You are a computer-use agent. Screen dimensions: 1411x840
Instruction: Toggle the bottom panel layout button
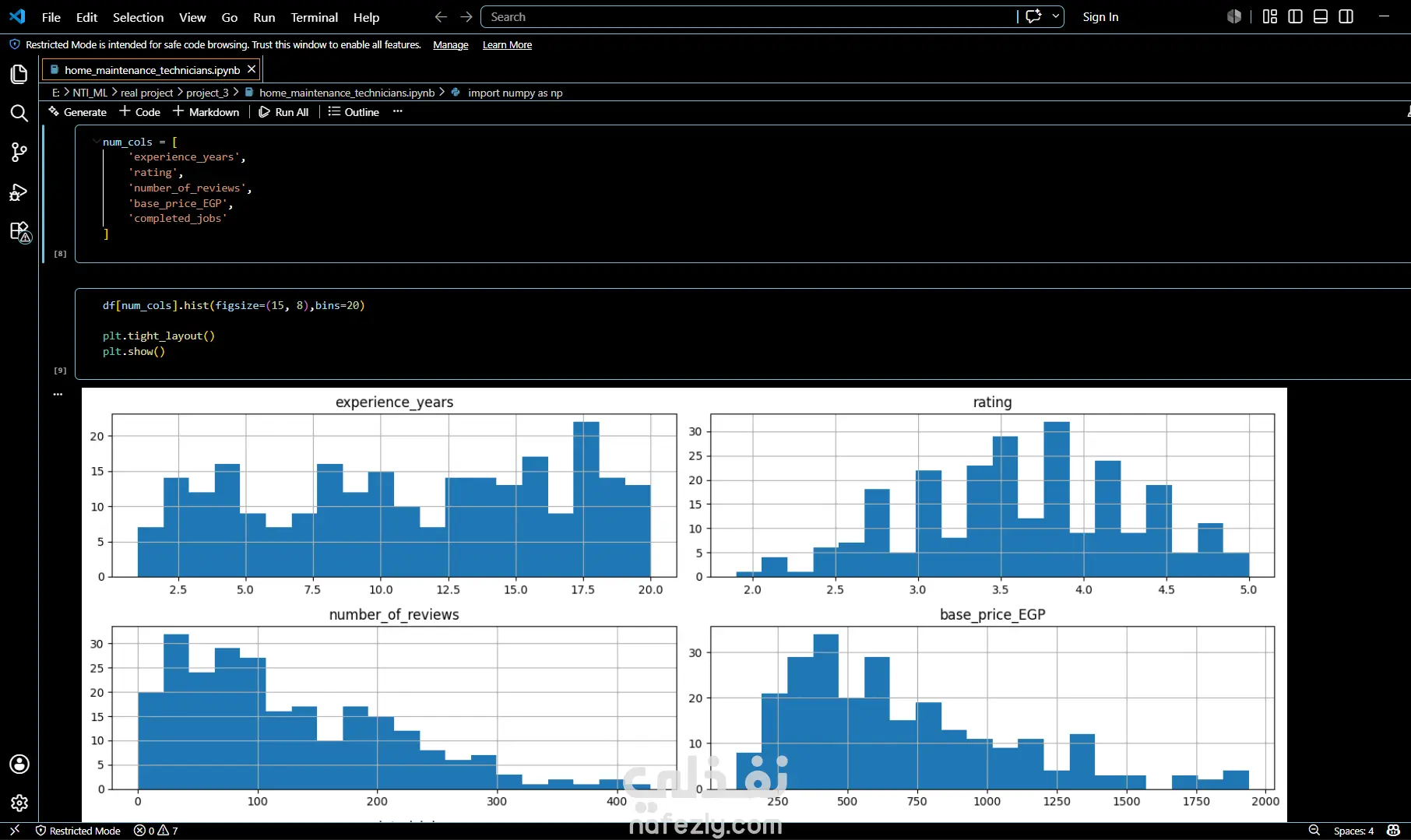1321,16
